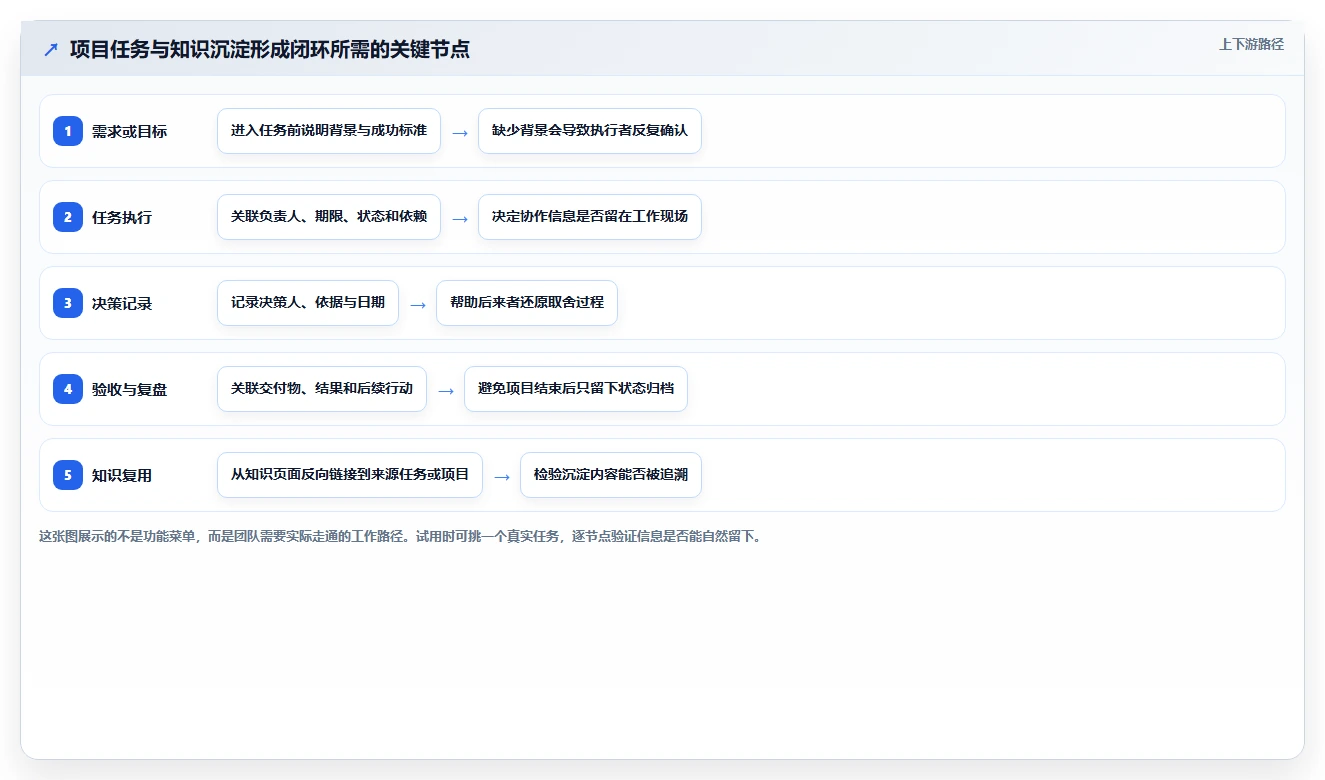Click the arrow in the 验收与复盘 row

(446, 390)
